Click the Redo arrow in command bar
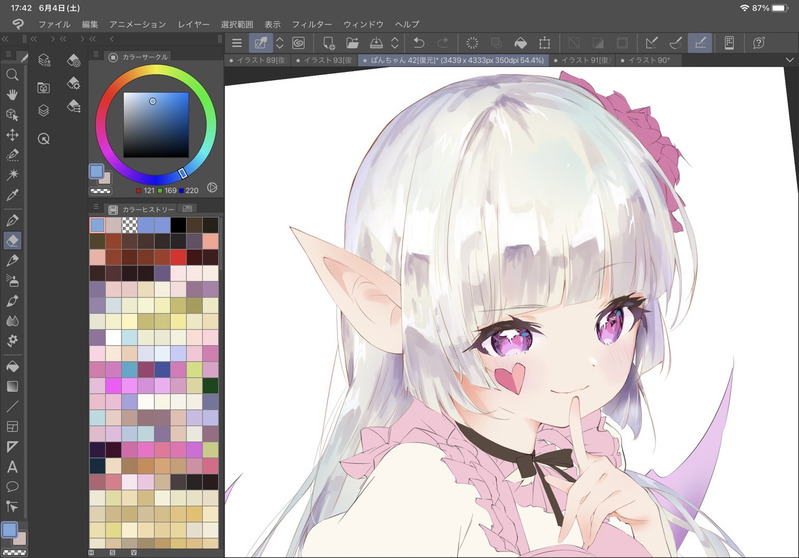The width and height of the screenshot is (799, 558). coord(443,43)
